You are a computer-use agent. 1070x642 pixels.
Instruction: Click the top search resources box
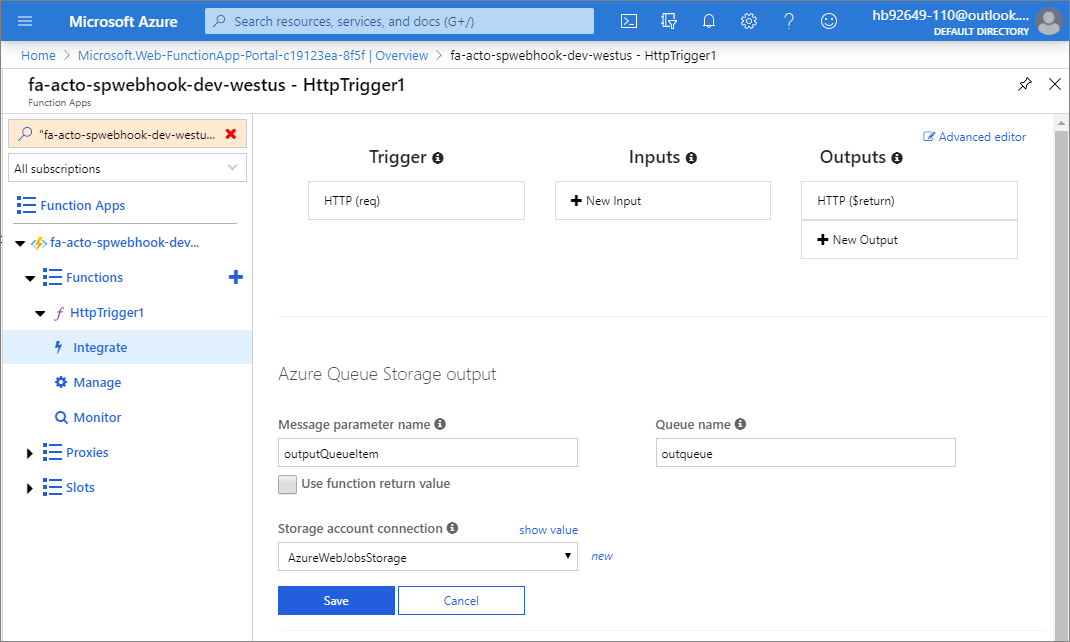pyautogui.click(x=399, y=21)
